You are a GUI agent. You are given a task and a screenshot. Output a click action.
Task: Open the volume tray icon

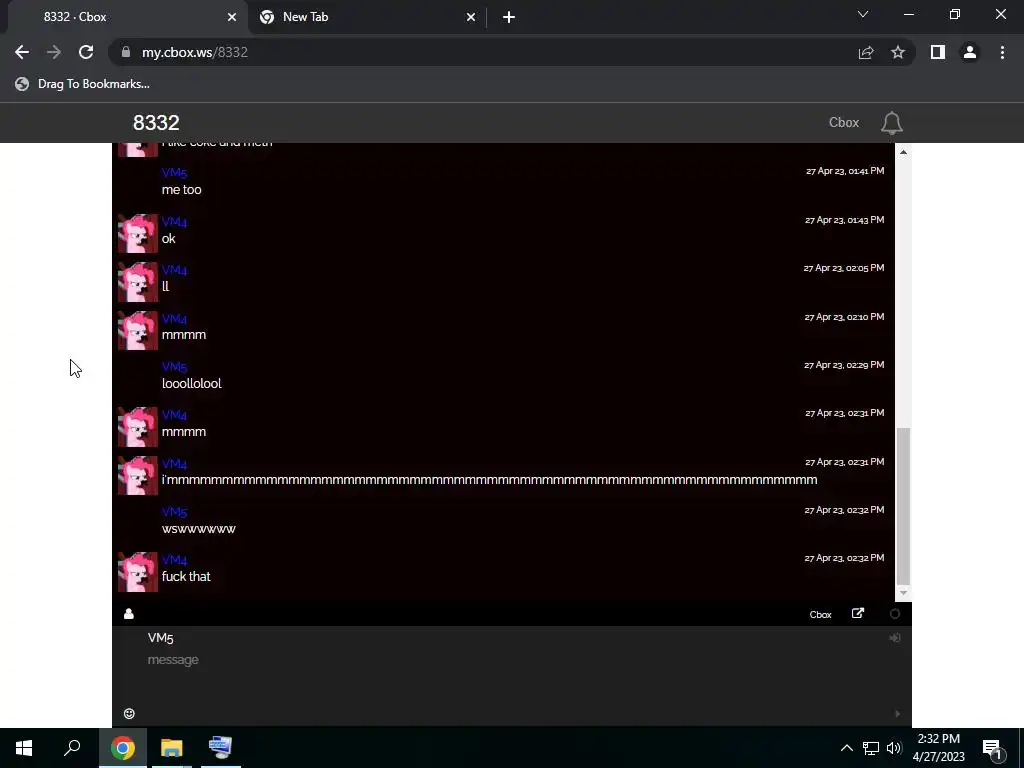[893, 748]
